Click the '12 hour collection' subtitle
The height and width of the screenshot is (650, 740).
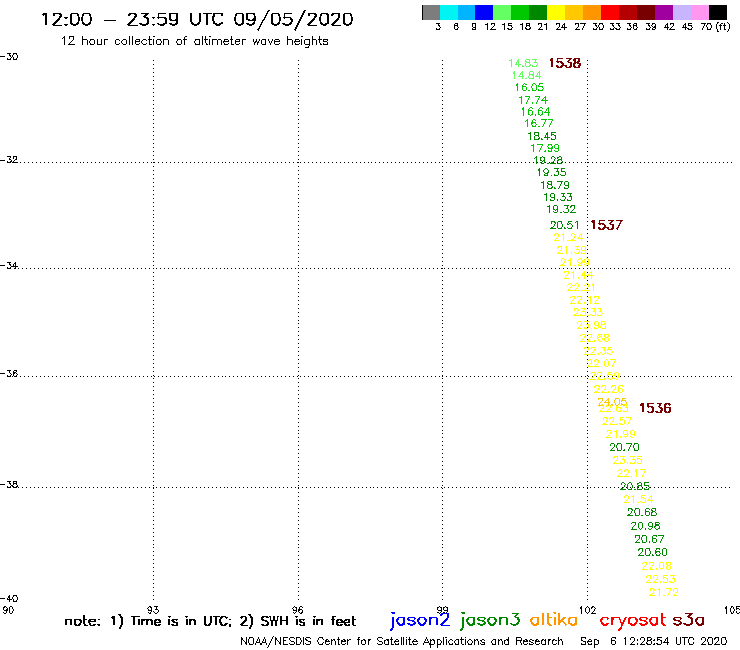(194, 41)
